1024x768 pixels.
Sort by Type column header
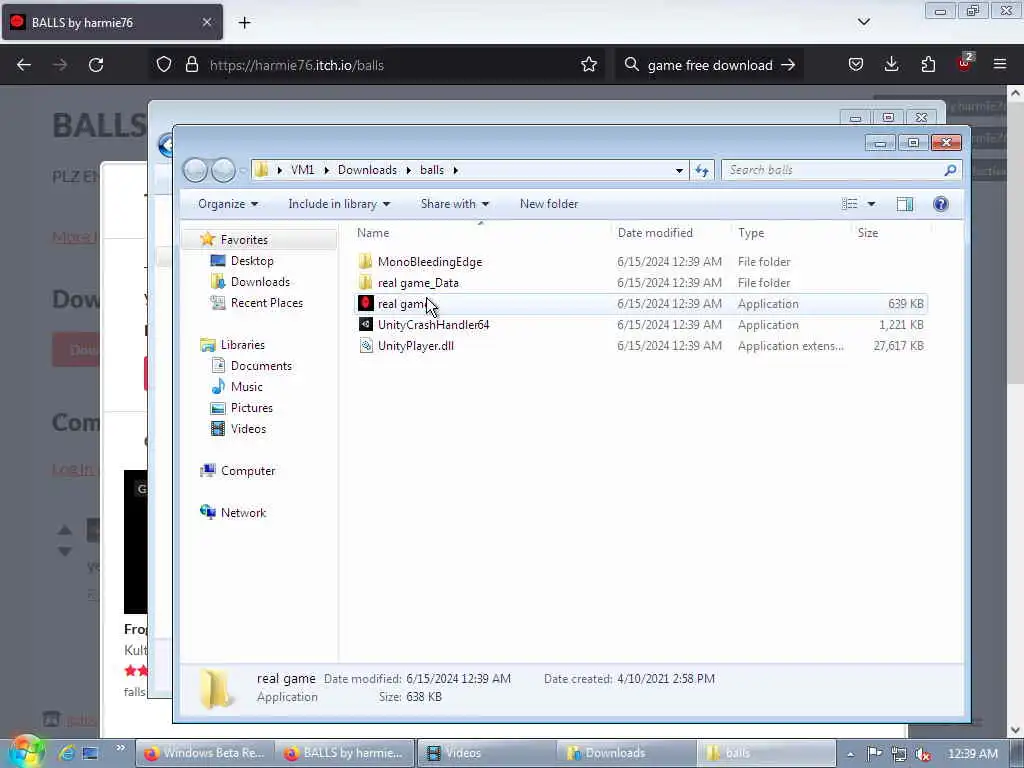(x=751, y=233)
